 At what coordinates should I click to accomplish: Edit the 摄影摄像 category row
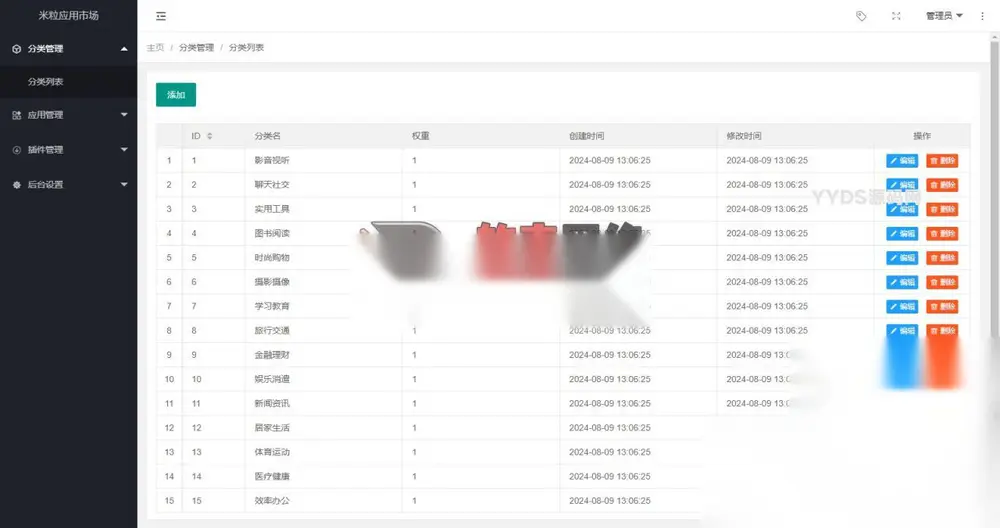(902, 282)
